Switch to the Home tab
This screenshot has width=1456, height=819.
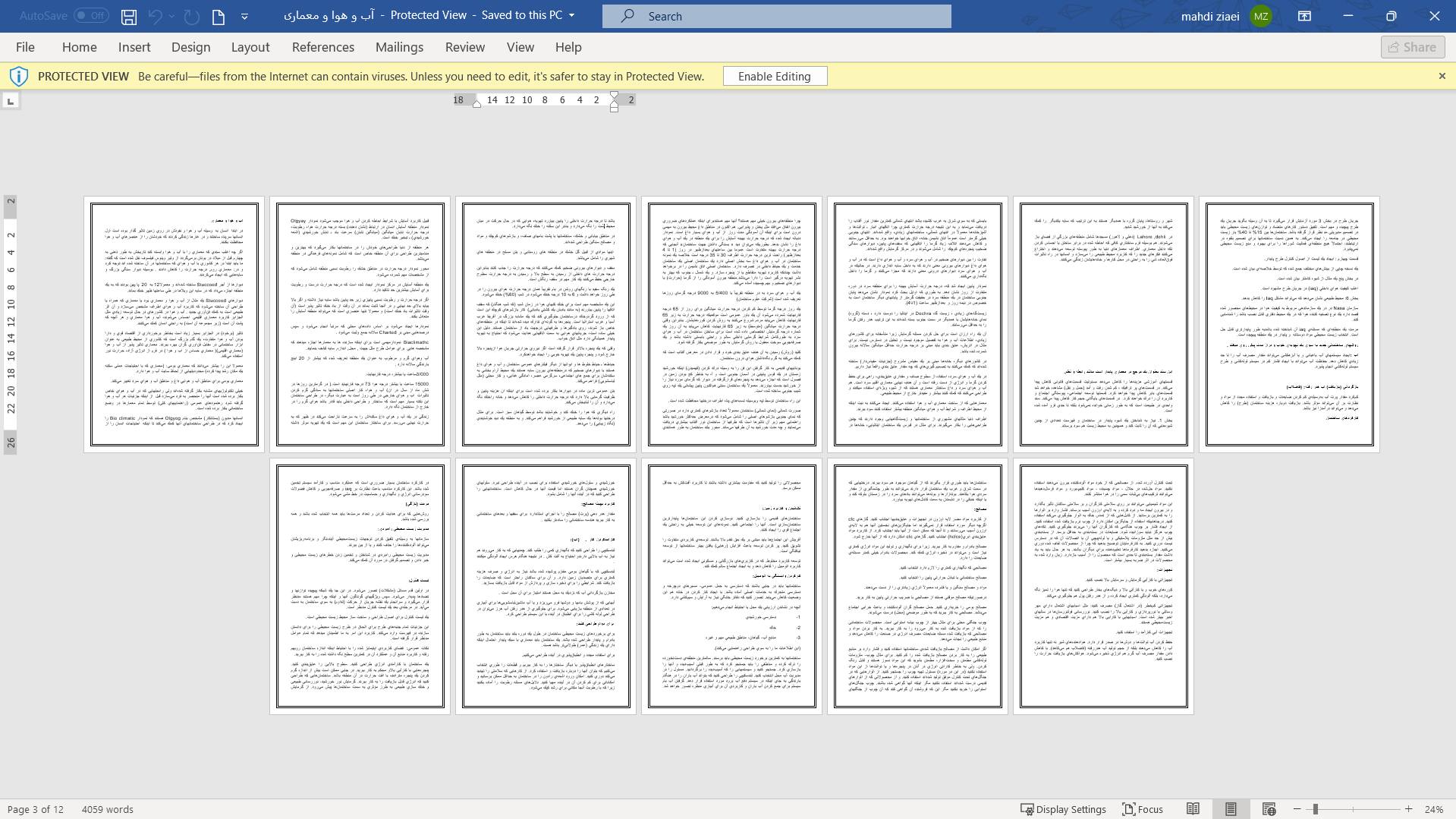pyautogui.click(x=80, y=47)
